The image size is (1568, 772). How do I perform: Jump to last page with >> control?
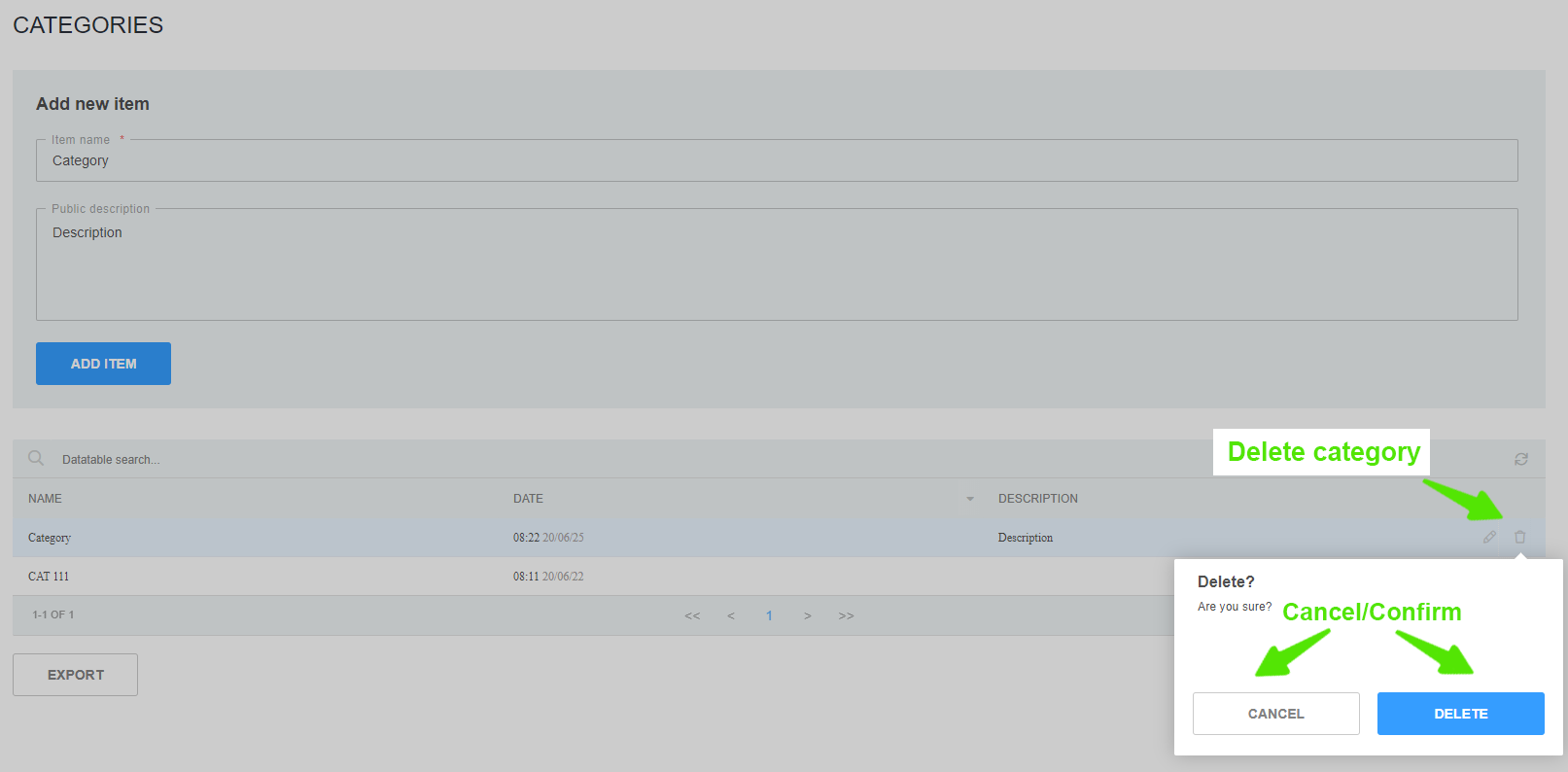pyautogui.click(x=846, y=615)
